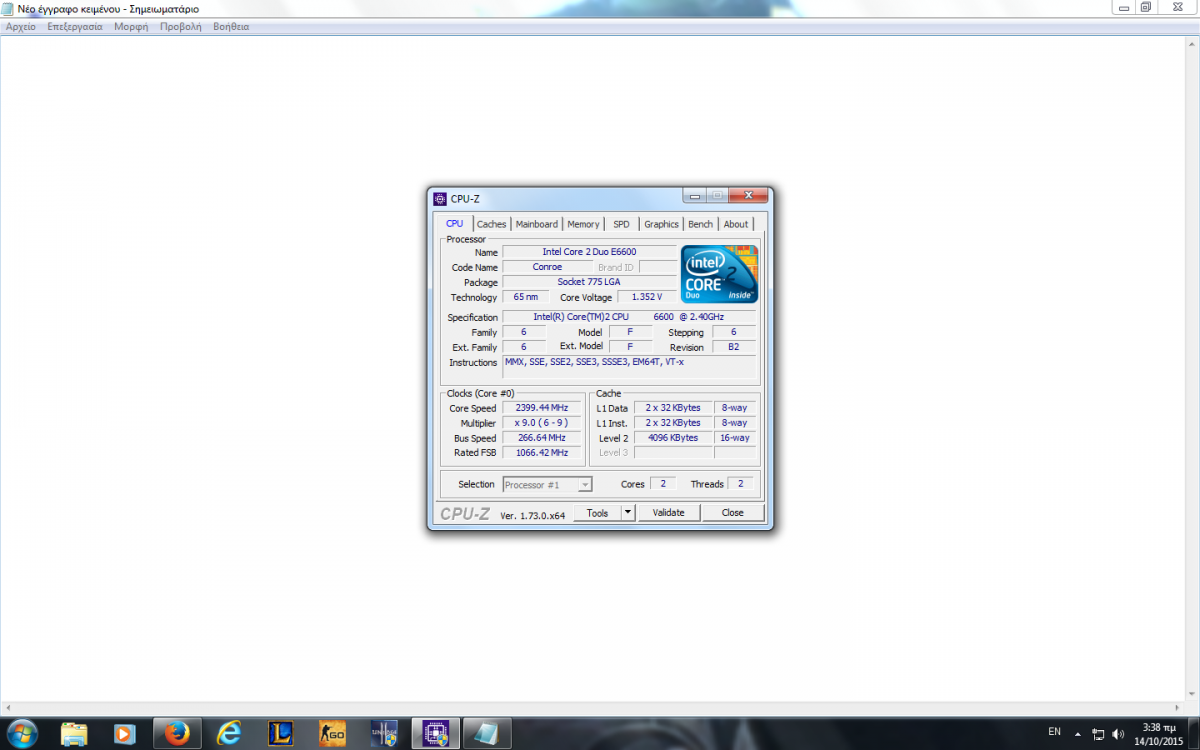Viewport: 1200px width, 750px height.
Task: Click Multiplier value x 9.0 (6 - 9)
Action: [541, 423]
